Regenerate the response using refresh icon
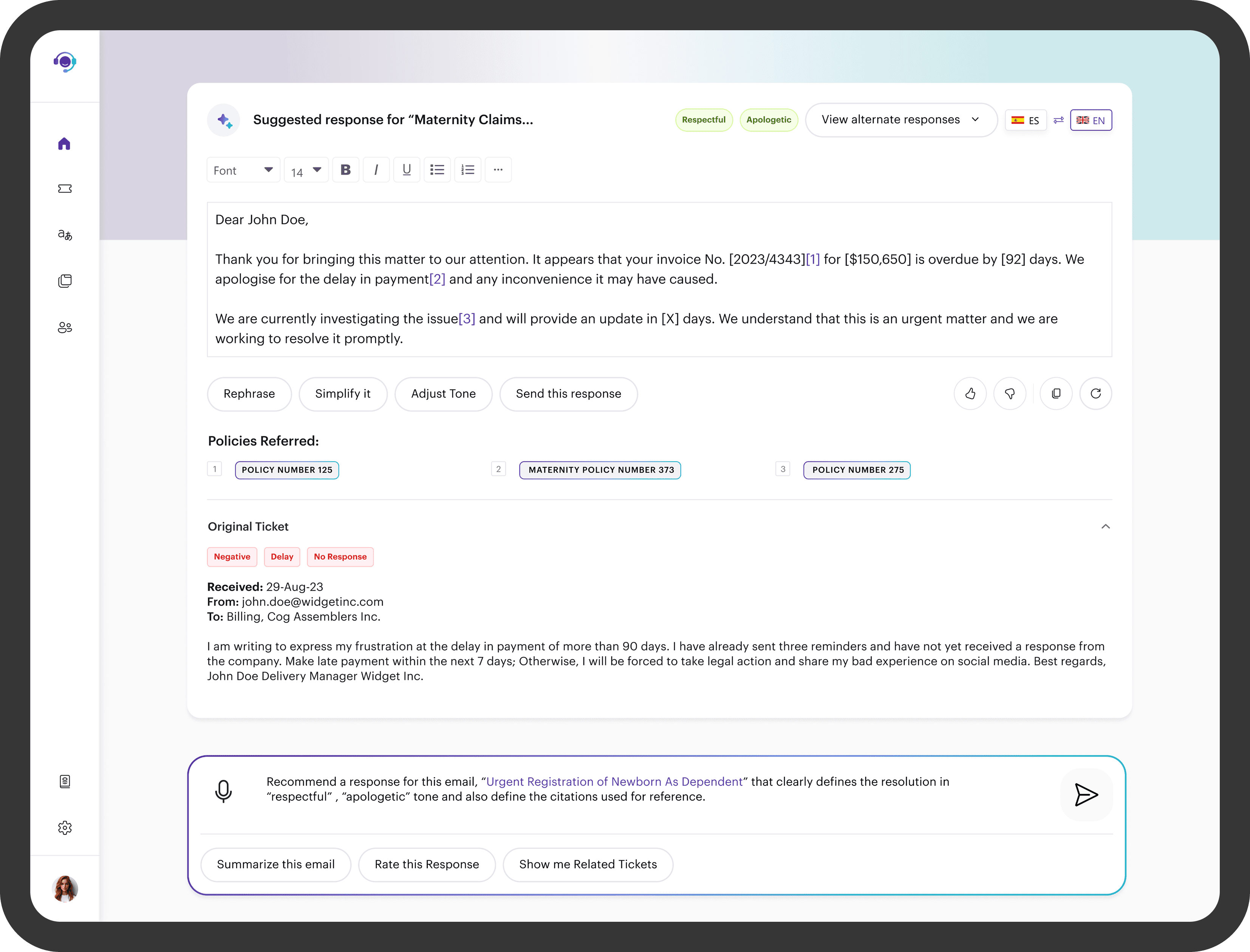 pos(1095,393)
